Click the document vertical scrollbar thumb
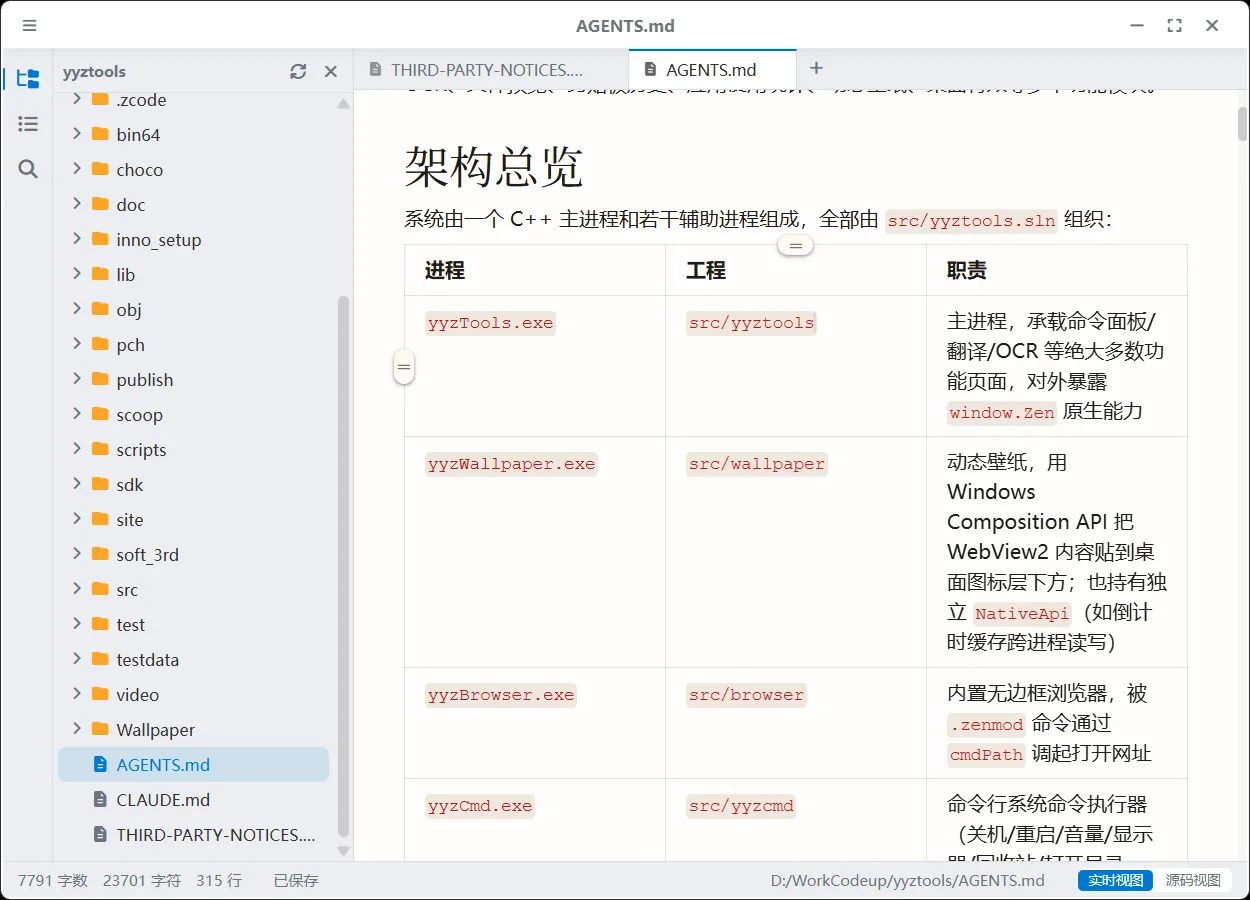Viewport: 1250px width, 900px height. 1243,123
